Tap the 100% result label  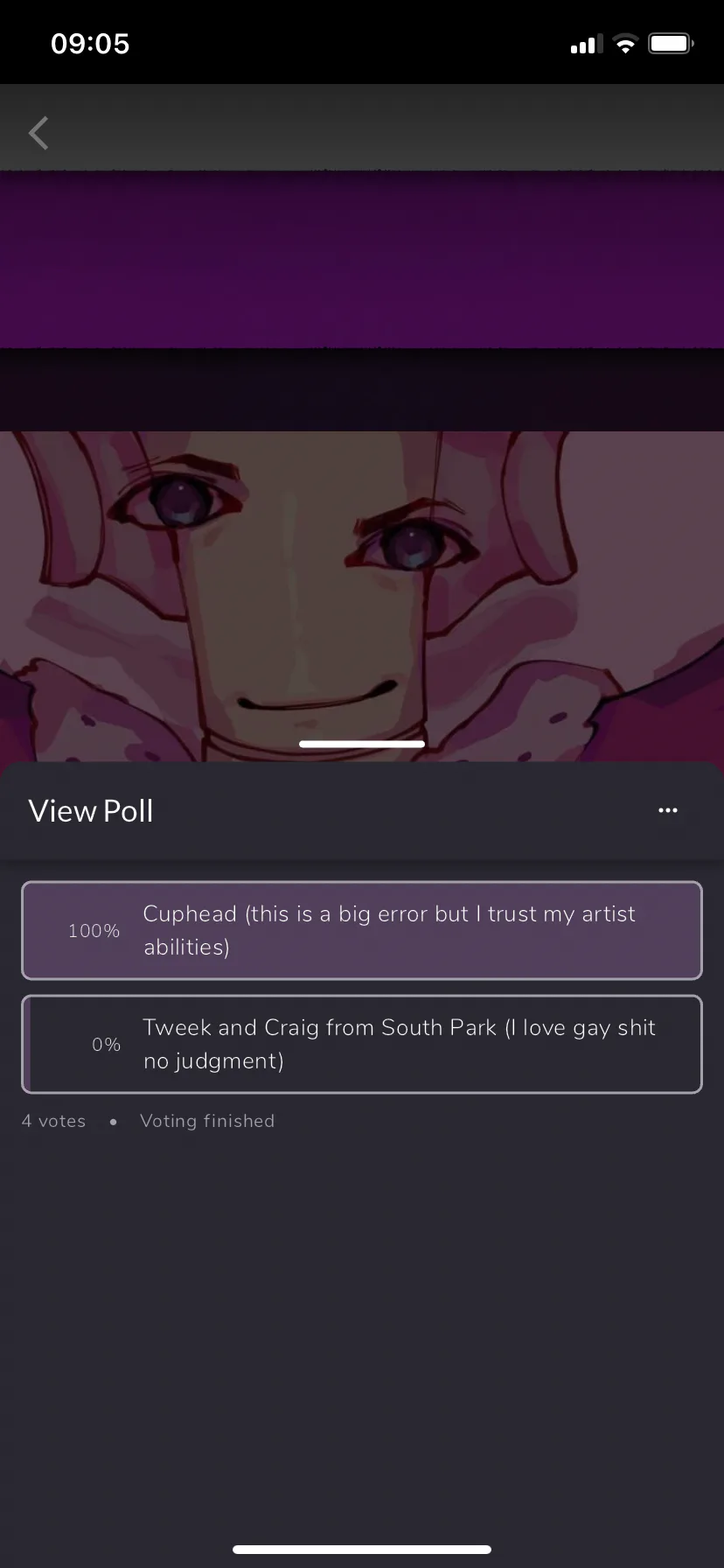94,931
